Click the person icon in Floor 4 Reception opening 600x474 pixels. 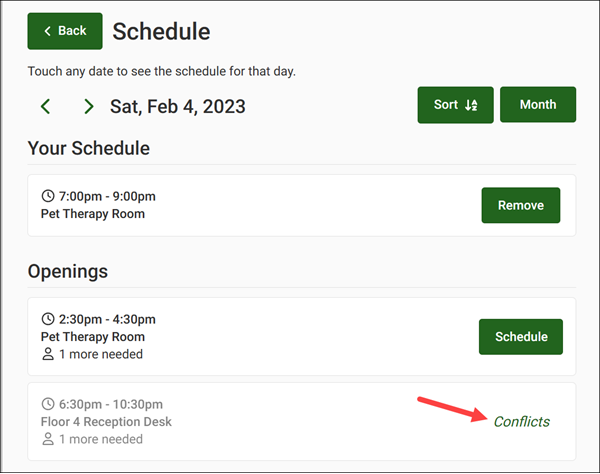(47, 439)
